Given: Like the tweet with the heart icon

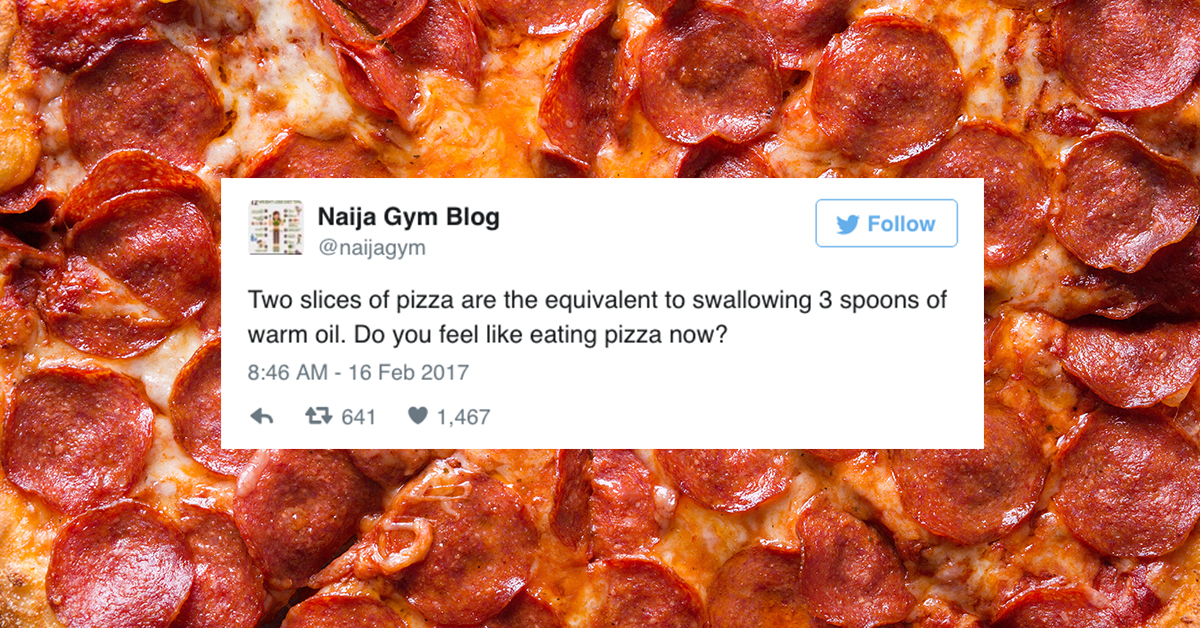Looking at the screenshot, I should [417, 416].
